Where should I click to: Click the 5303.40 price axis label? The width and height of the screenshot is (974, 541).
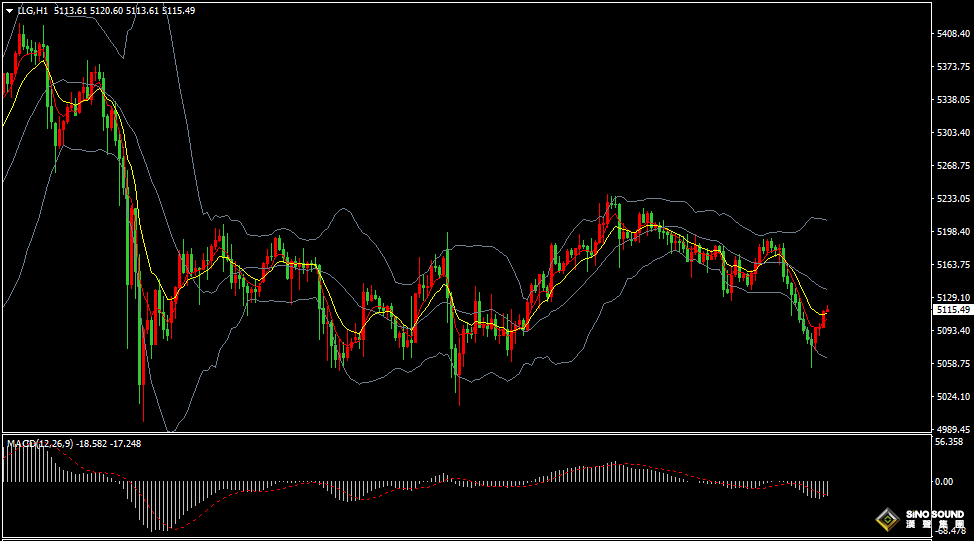952,133
